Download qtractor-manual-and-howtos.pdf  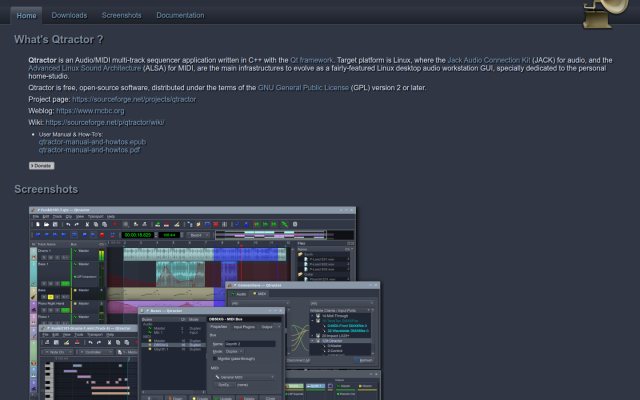[89, 150]
